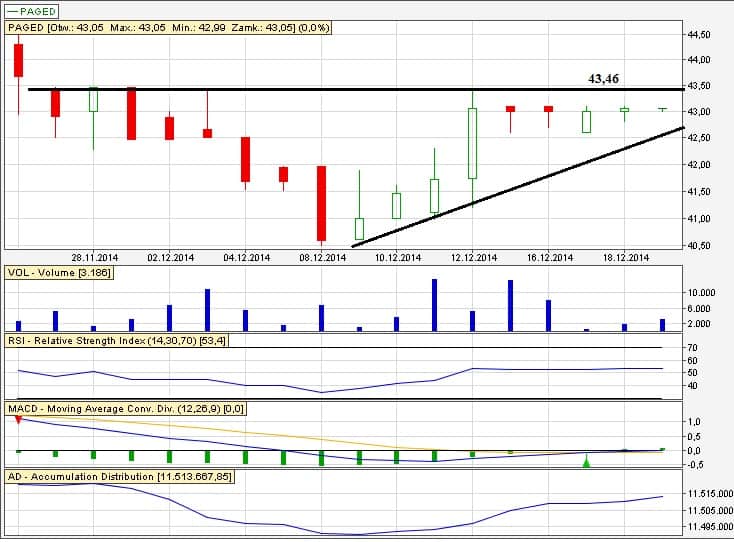The image size is (734, 542).
Task: Click the 10.000 volume axis value
Action: [x=701, y=293]
